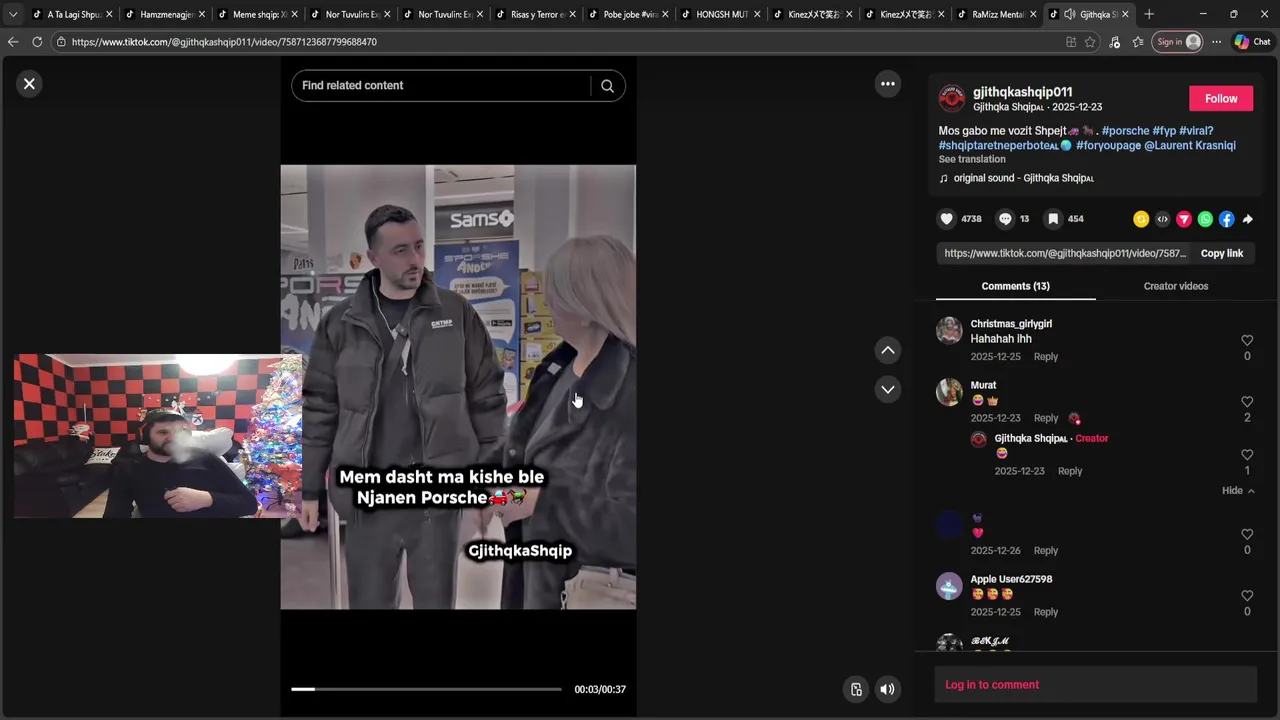The height and width of the screenshot is (720, 1280).
Task: Like the video with the heart icon
Action: [x=946, y=219]
